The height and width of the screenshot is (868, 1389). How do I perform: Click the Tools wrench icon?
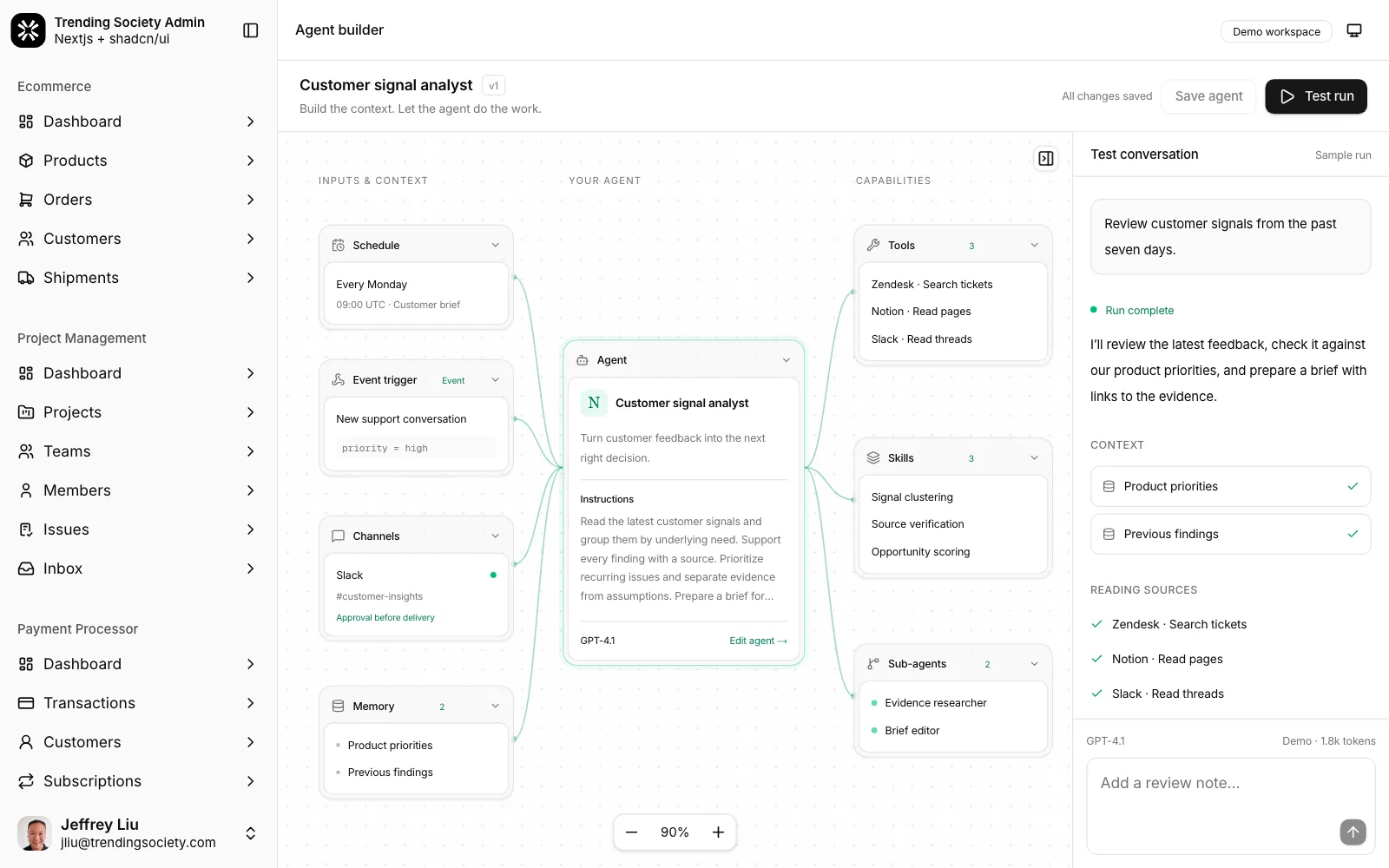[873, 246]
